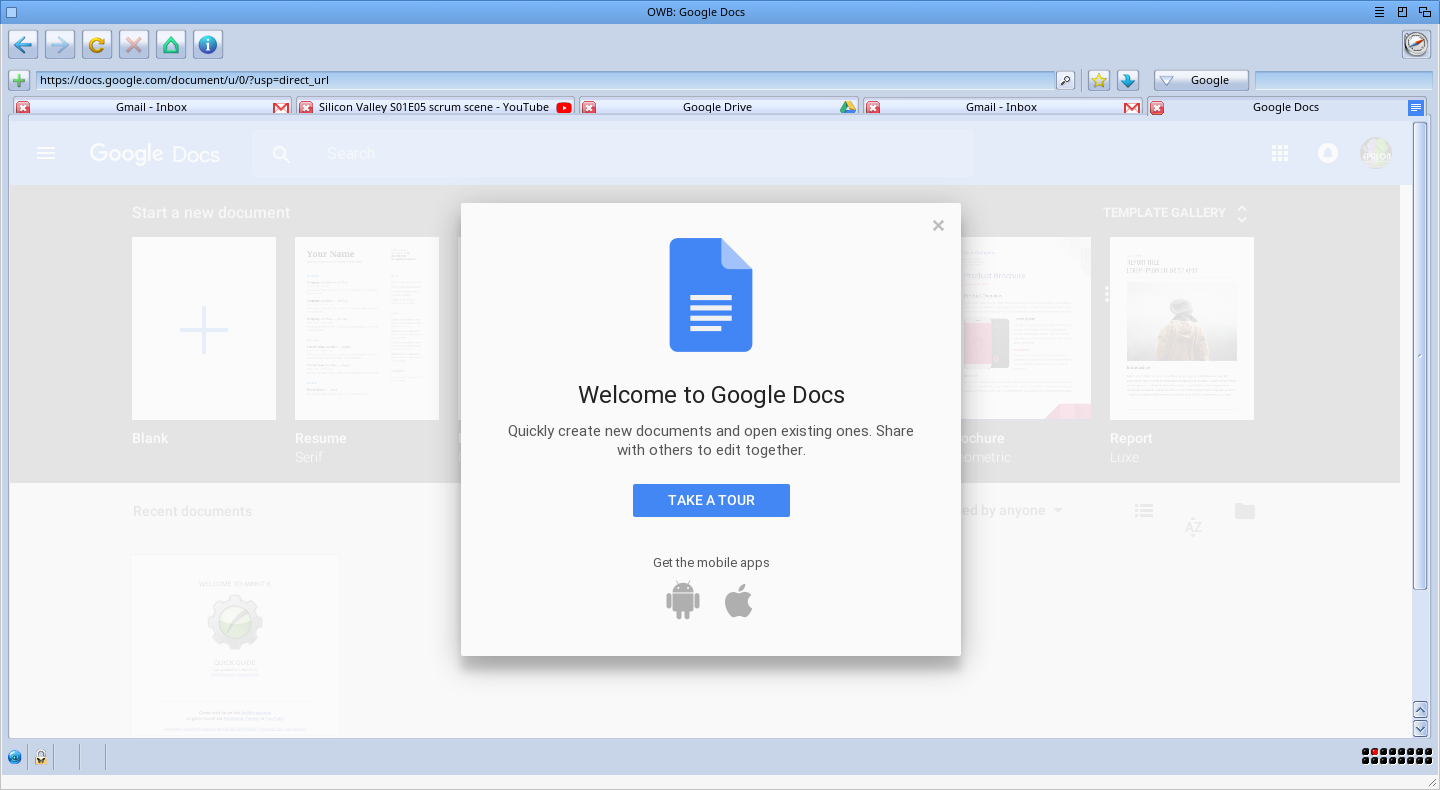Open the Blank new document thumbnail

(204, 329)
